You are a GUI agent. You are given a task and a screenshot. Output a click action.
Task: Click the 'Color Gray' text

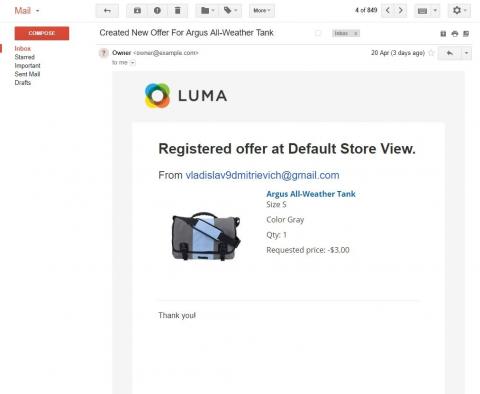pos(285,220)
